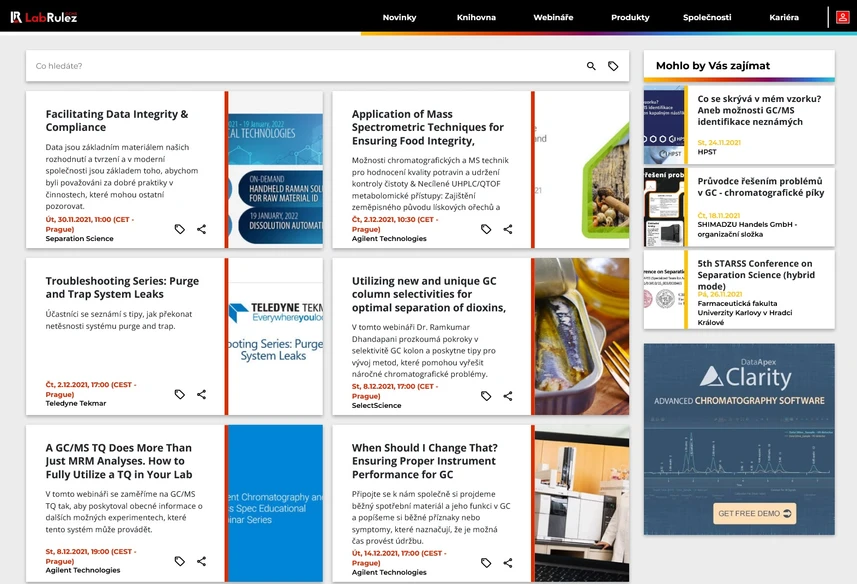Viewport: 857px width, 584px height.
Task: Open 'Application of Mass Spectrometric Techniques' title
Action: 427,127
